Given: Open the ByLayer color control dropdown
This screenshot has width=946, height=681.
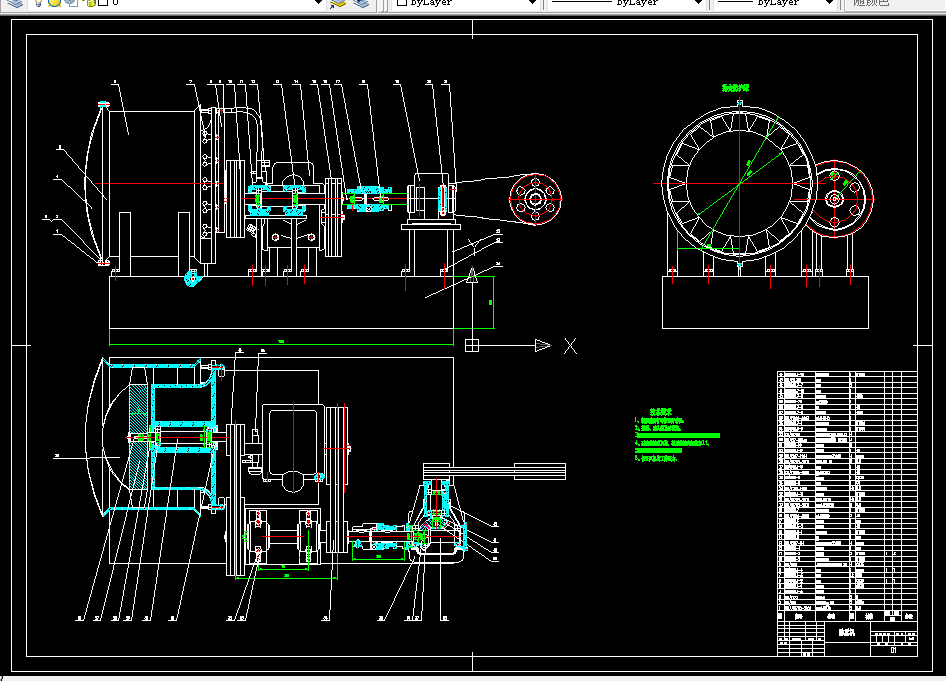Looking at the screenshot, I should coord(465,3).
